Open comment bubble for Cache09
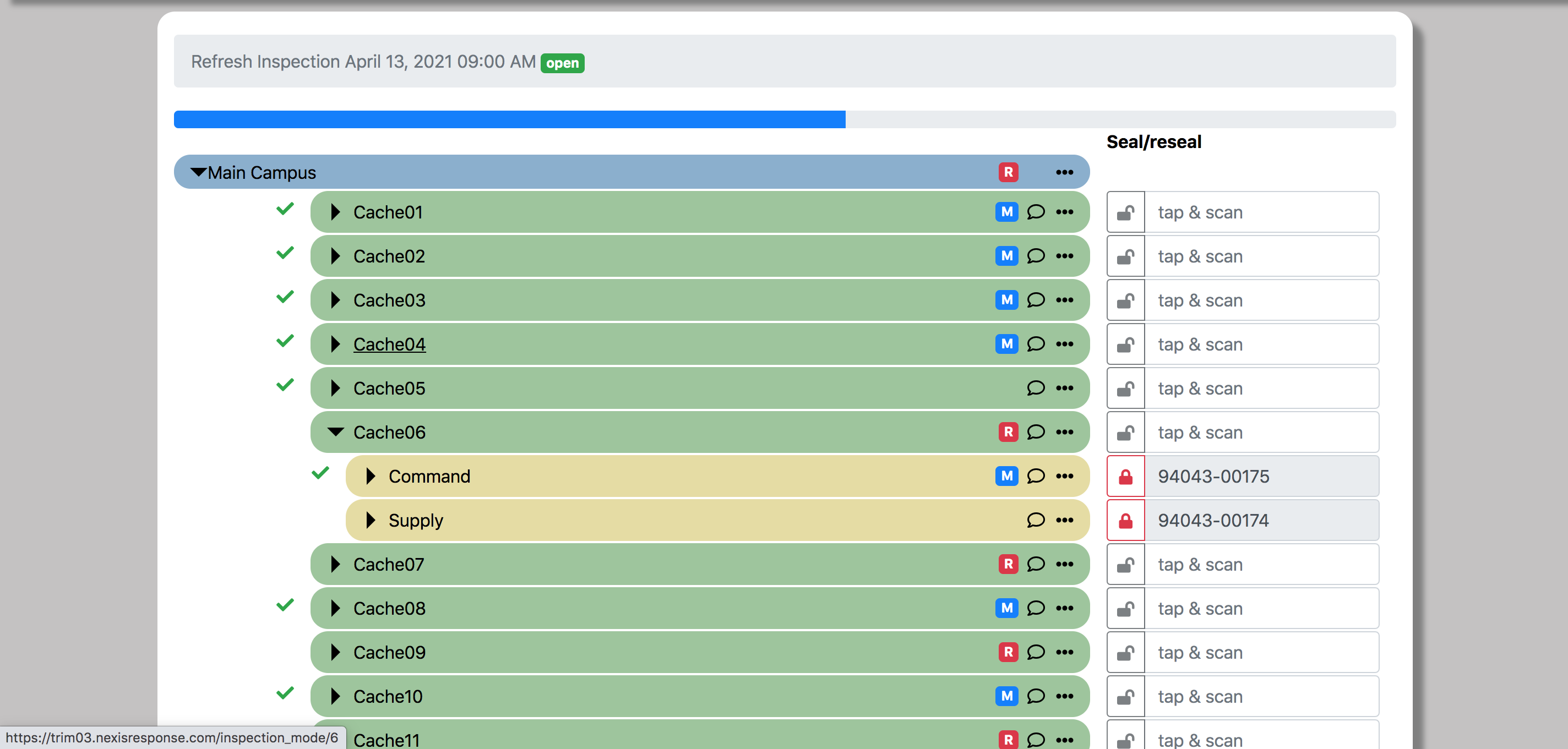 (x=1036, y=652)
